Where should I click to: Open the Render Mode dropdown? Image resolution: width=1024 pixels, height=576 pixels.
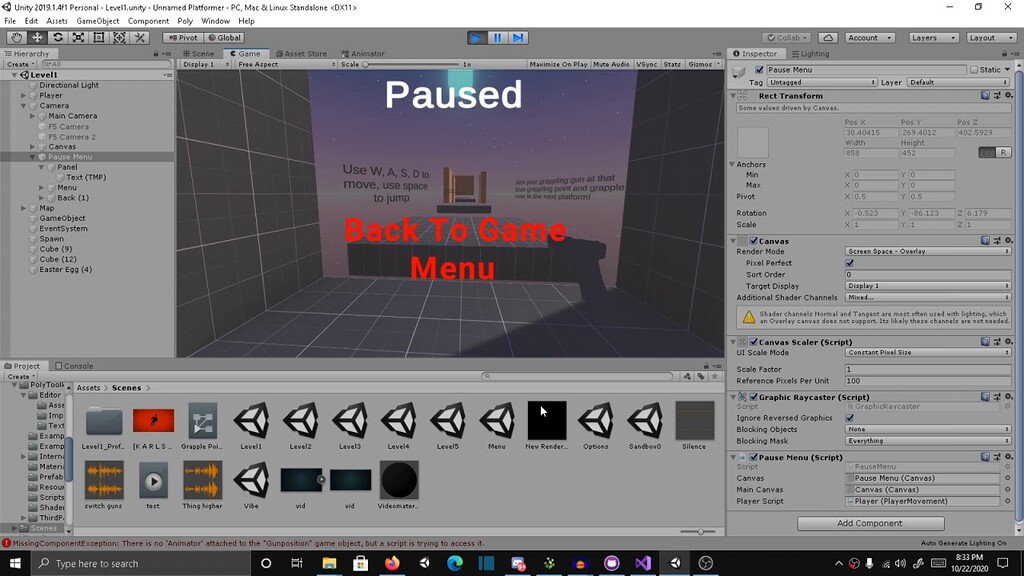coord(928,251)
